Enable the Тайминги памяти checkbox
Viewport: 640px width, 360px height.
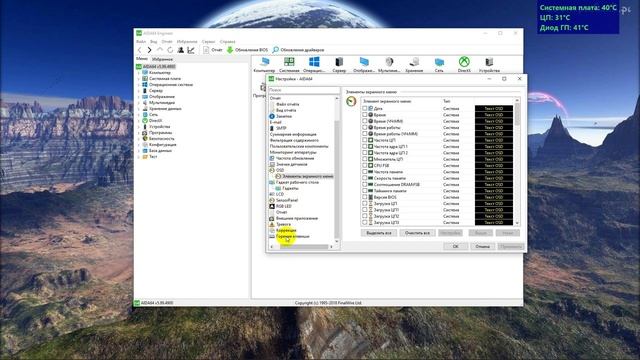pyautogui.click(x=364, y=191)
